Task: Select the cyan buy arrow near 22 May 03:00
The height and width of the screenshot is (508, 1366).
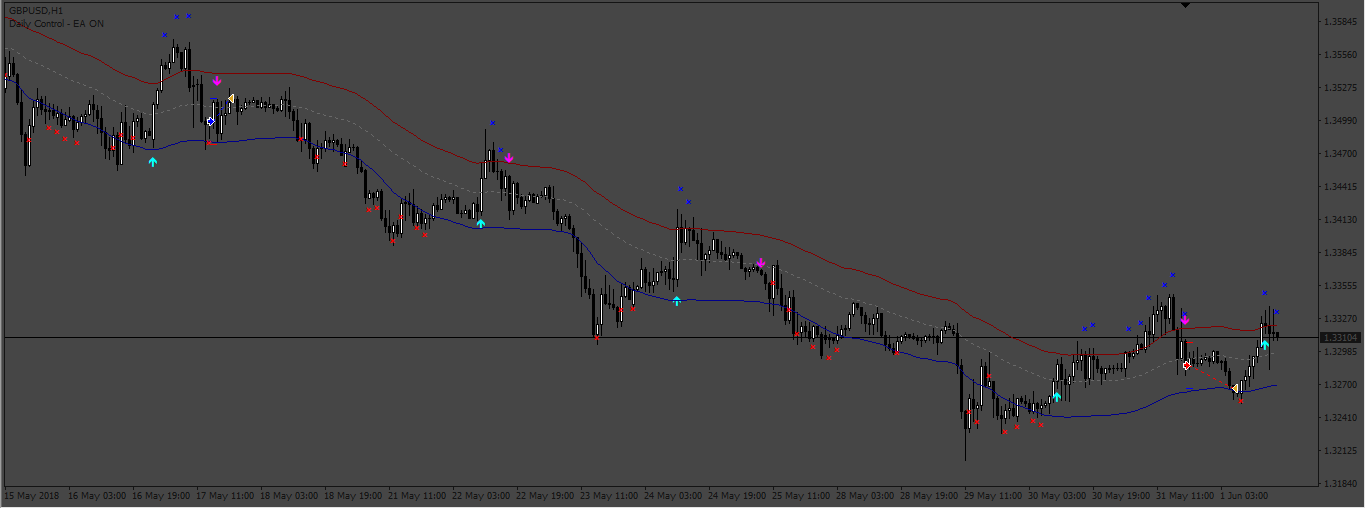Action: [481, 223]
